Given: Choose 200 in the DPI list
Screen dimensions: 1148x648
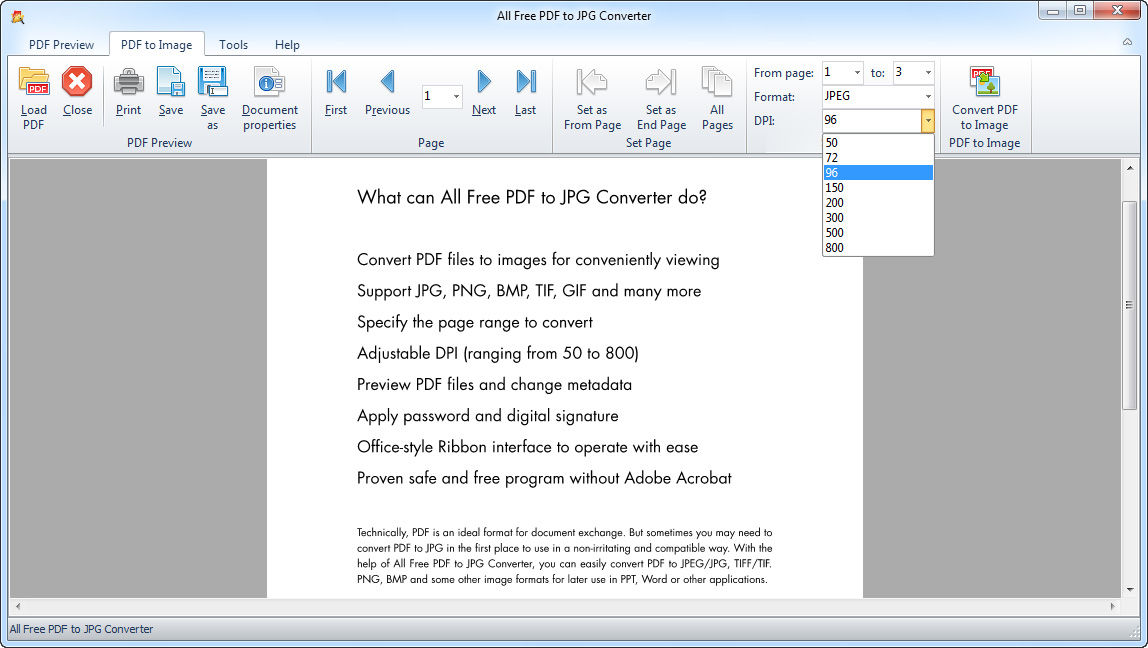Looking at the screenshot, I should tap(878, 203).
